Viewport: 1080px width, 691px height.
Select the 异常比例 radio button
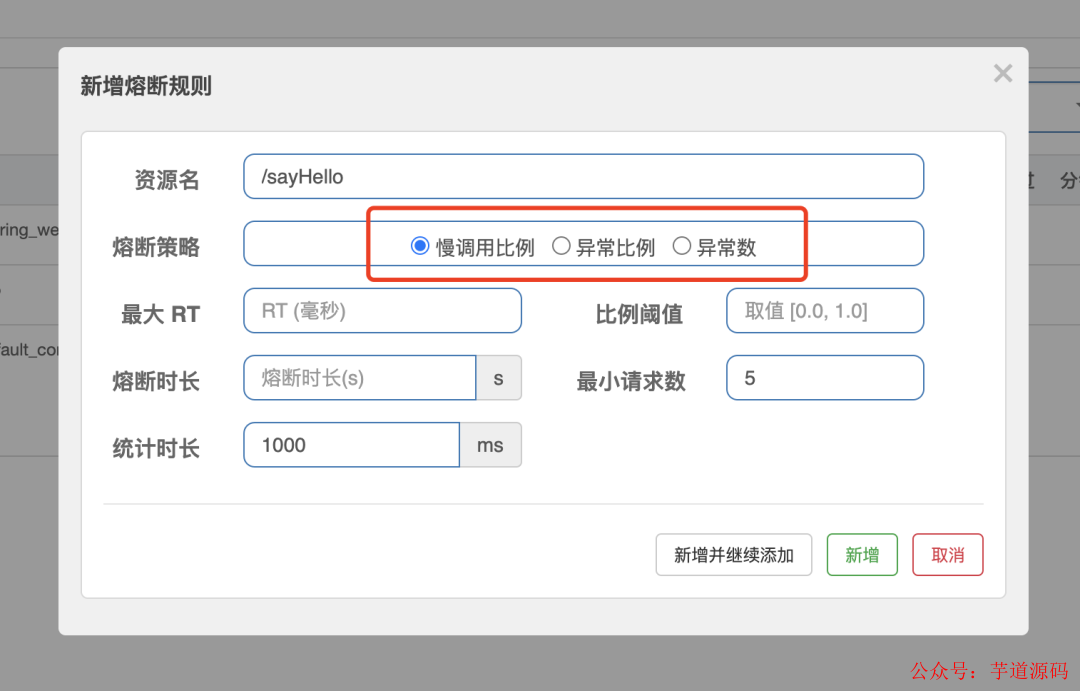[x=561, y=247]
